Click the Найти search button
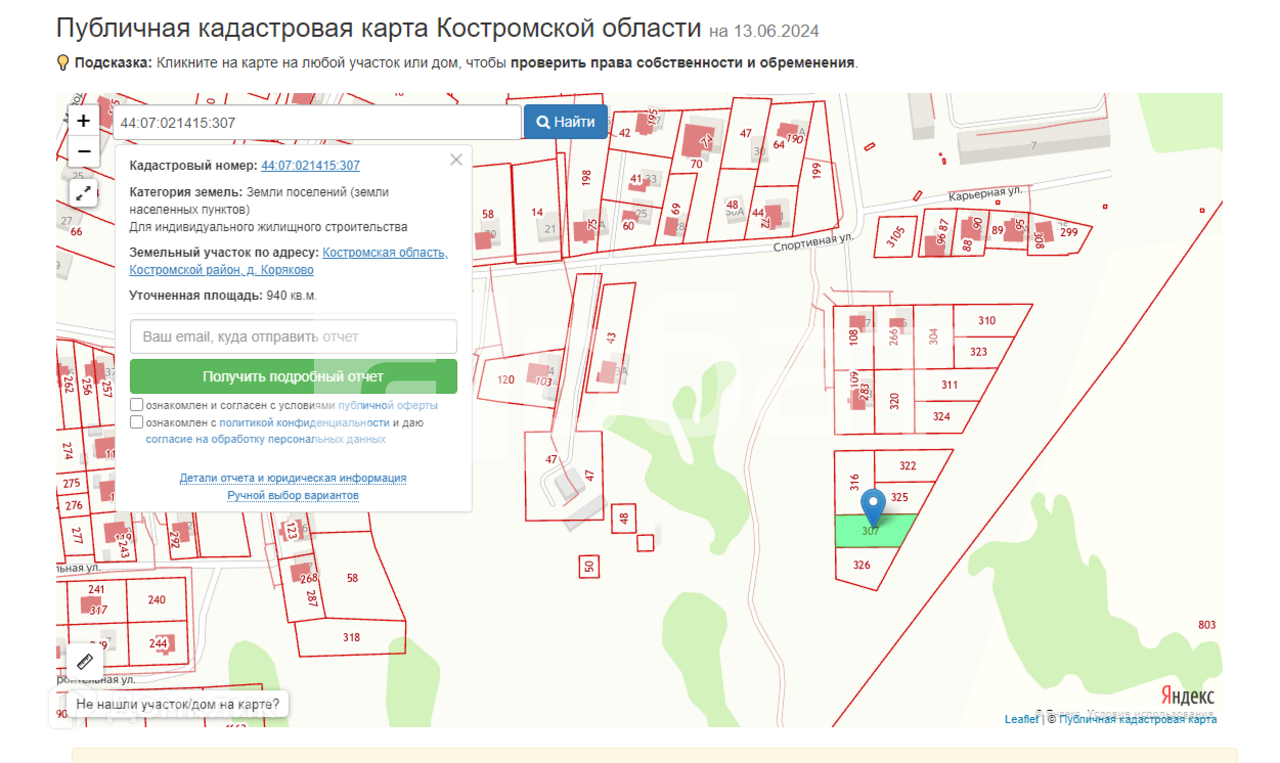Viewport: 1280px width, 763px height. (566, 122)
